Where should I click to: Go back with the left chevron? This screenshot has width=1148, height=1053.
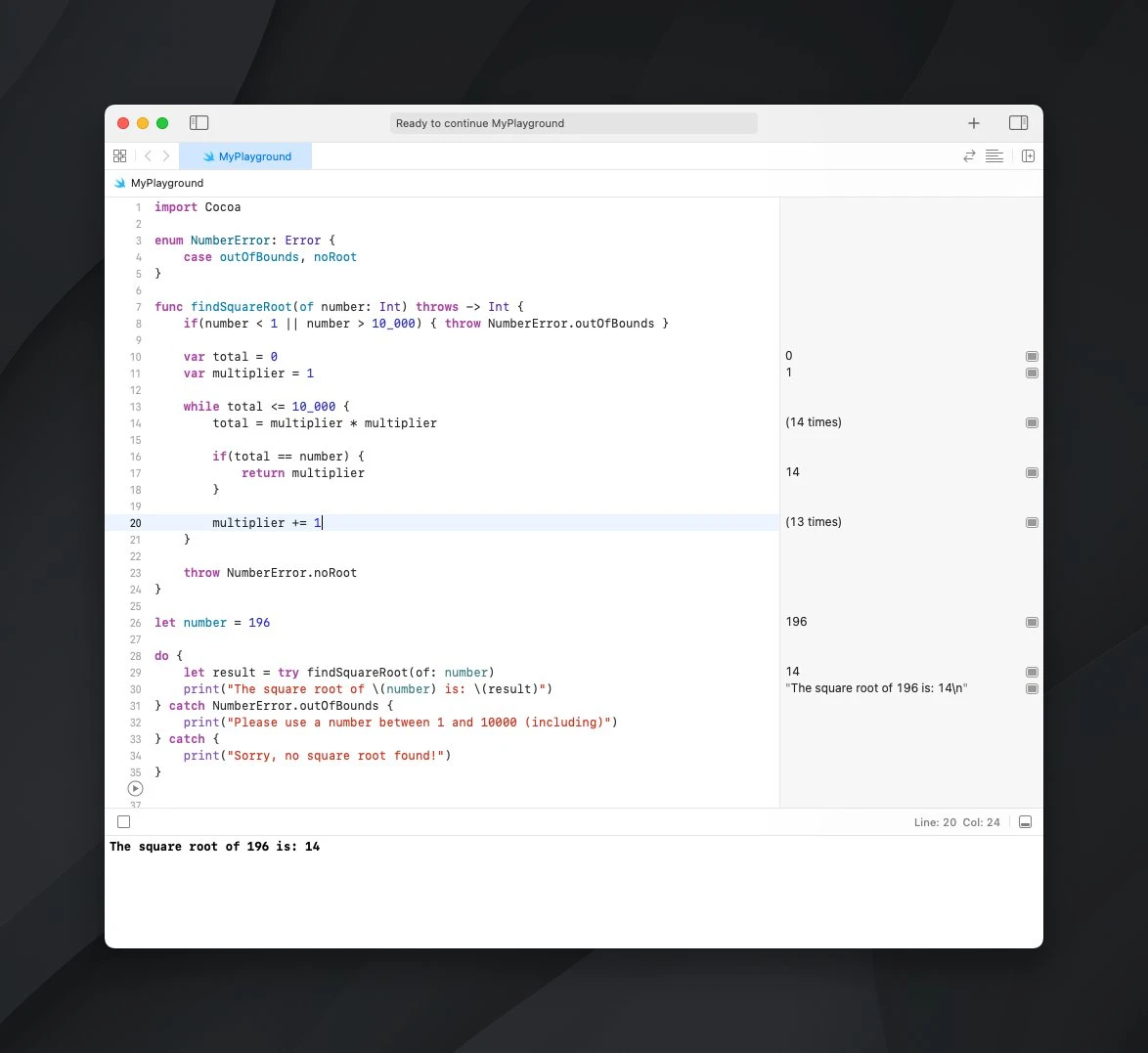pyautogui.click(x=148, y=156)
